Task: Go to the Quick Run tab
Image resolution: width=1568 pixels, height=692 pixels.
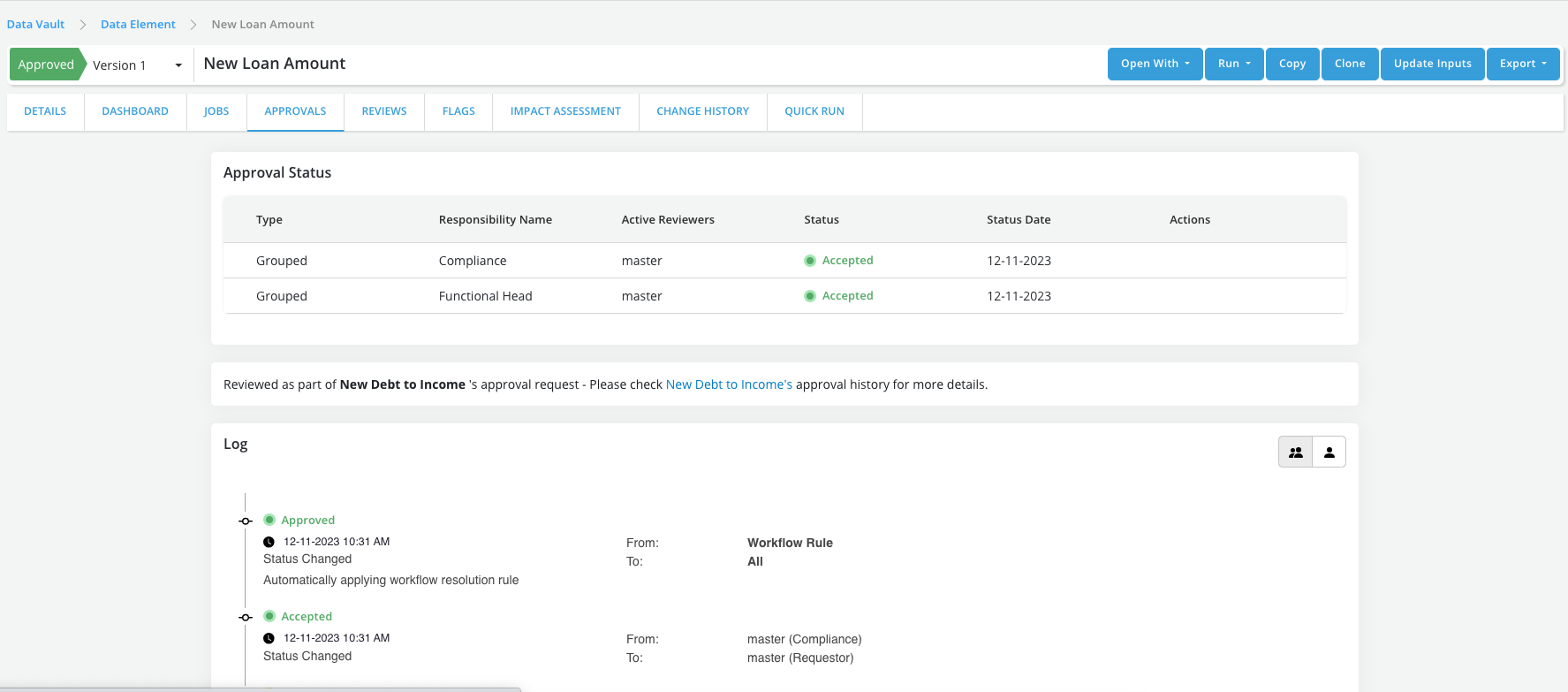Action: [x=814, y=111]
